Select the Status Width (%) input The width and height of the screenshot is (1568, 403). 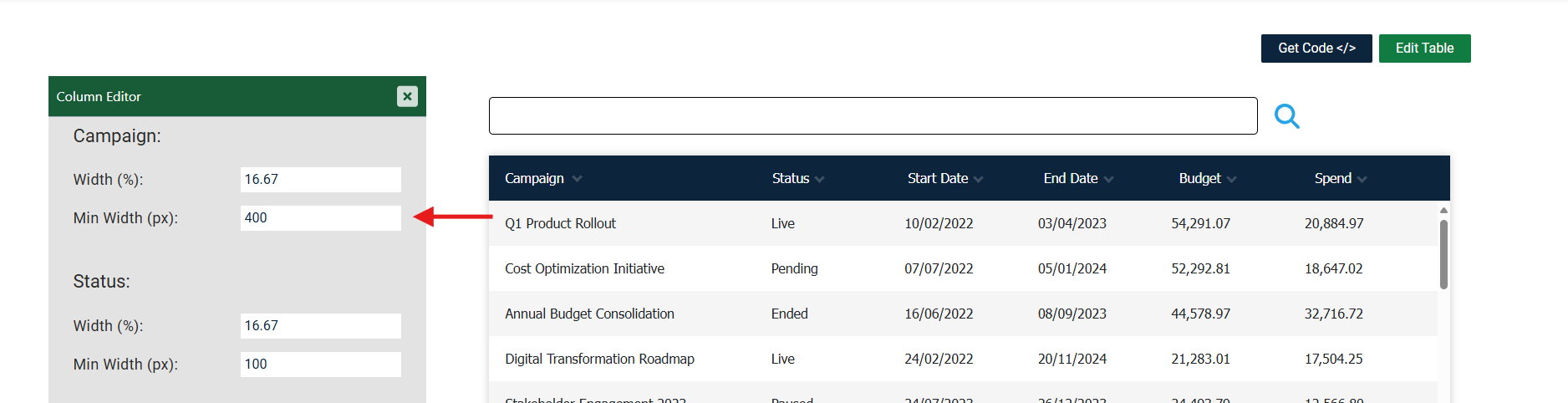coord(320,326)
